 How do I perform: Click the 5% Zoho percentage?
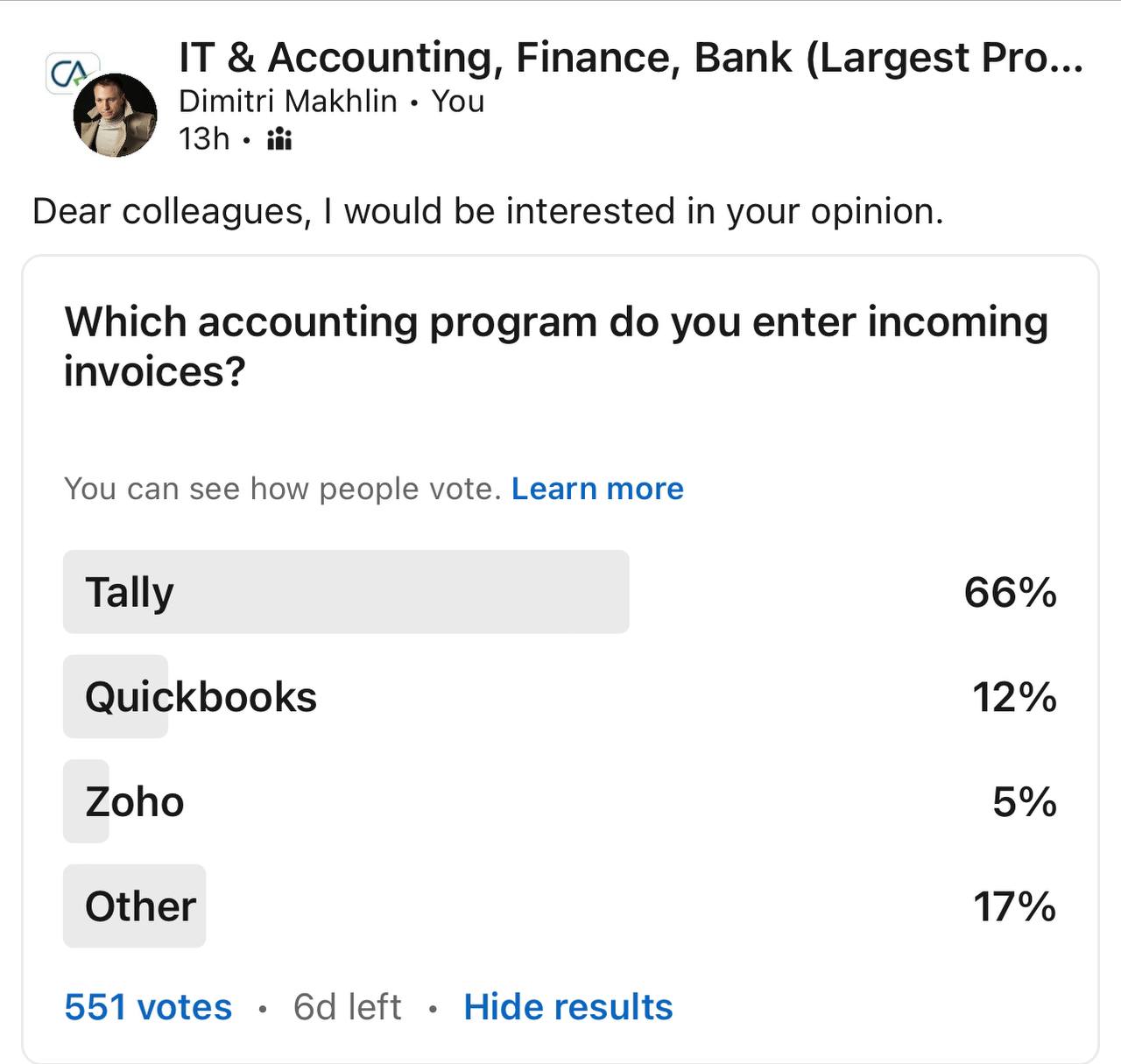(x=1025, y=802)
